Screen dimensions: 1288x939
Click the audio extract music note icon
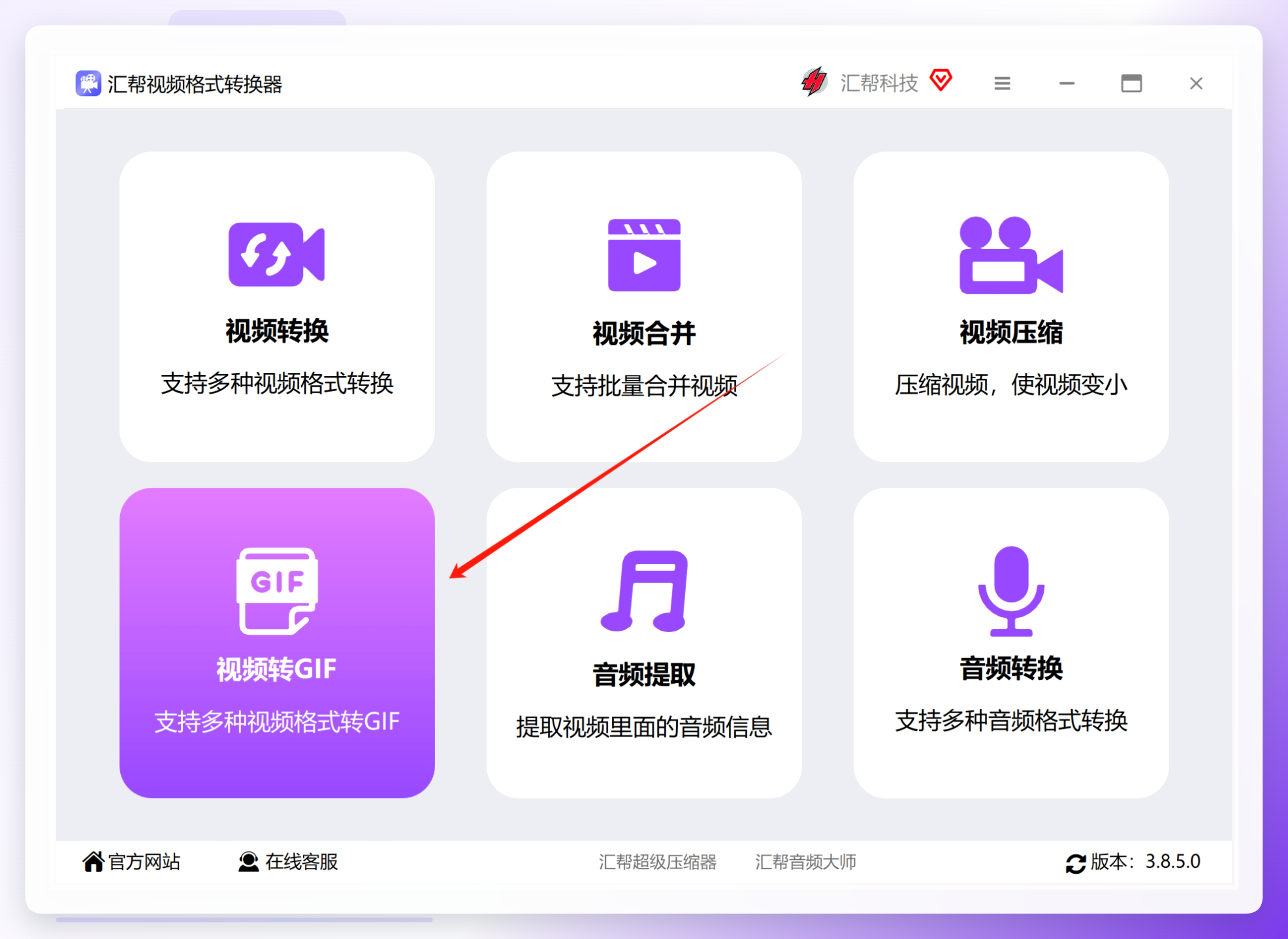(x=644, y=591)
